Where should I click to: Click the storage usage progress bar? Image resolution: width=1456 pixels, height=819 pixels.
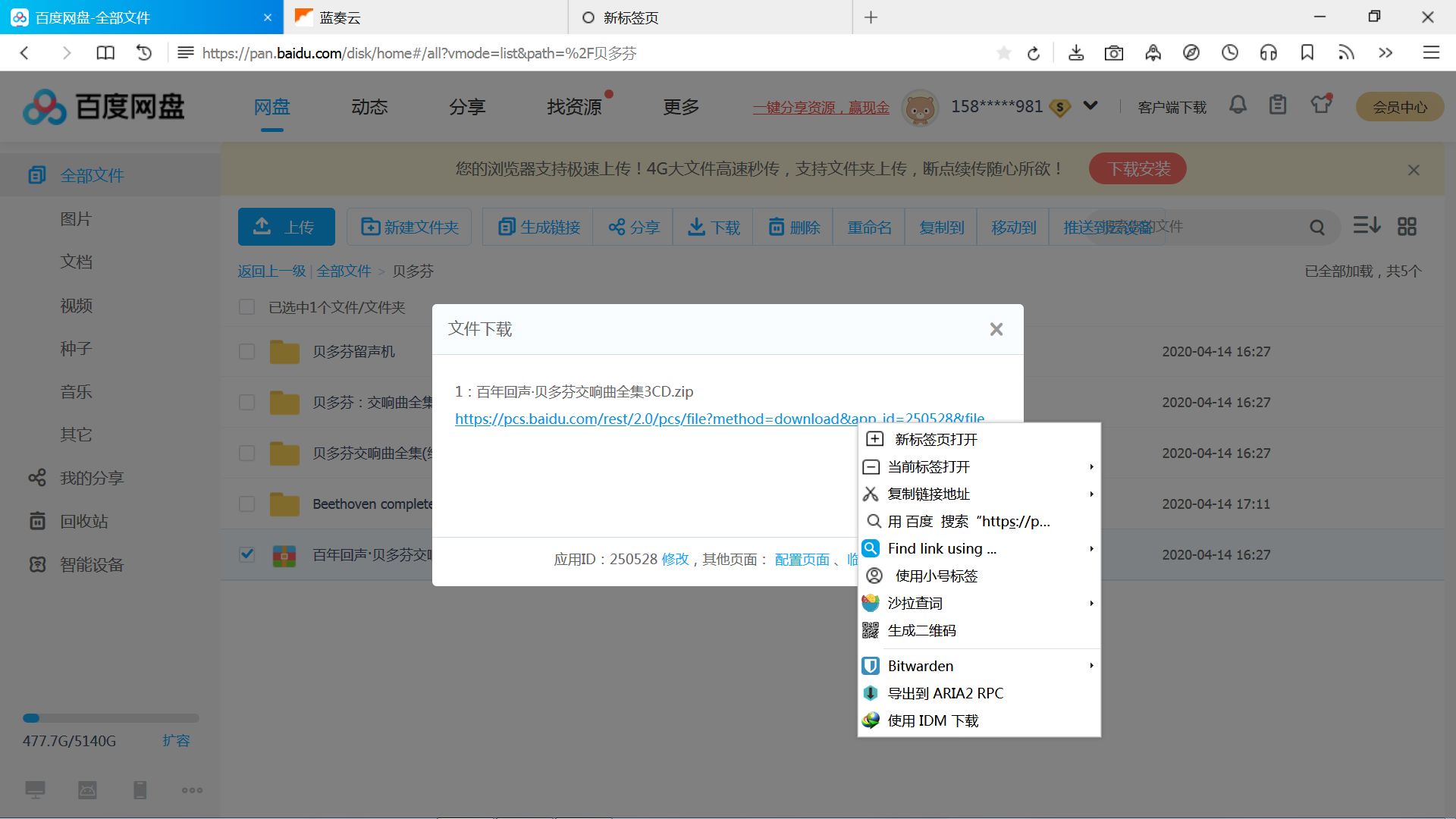[111, 718]
